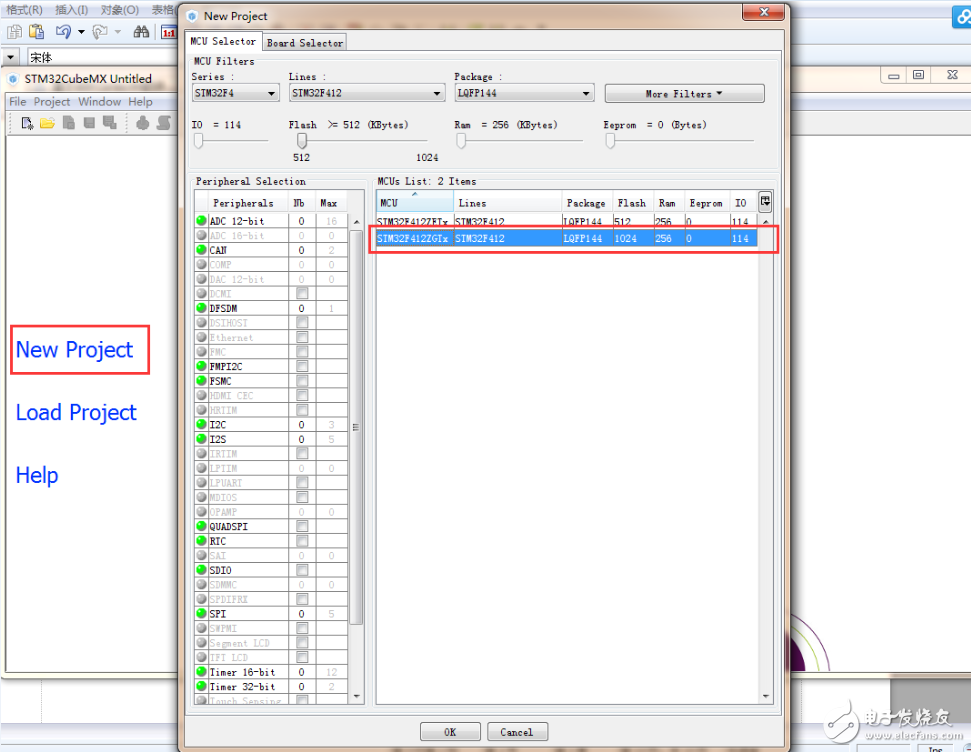
Task: Open the dropdown arrow left of the 宋体 font box
Action: click(x=11, y=58)
